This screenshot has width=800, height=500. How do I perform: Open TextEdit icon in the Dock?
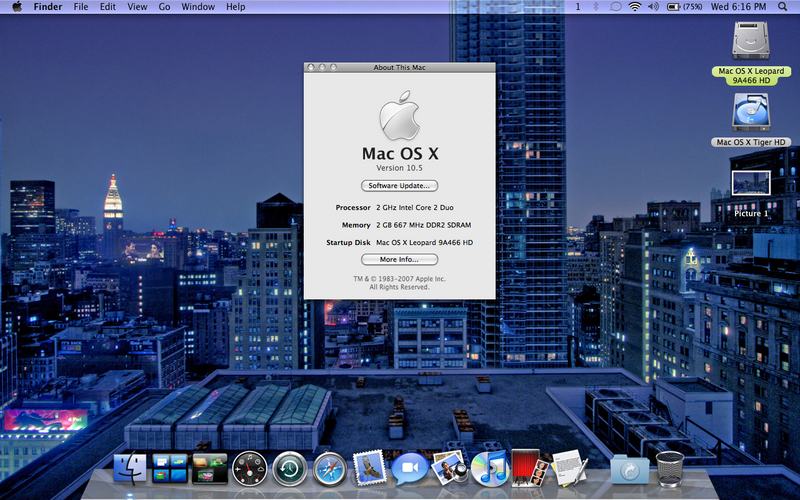pyautogui.click(x=569, y=467)
